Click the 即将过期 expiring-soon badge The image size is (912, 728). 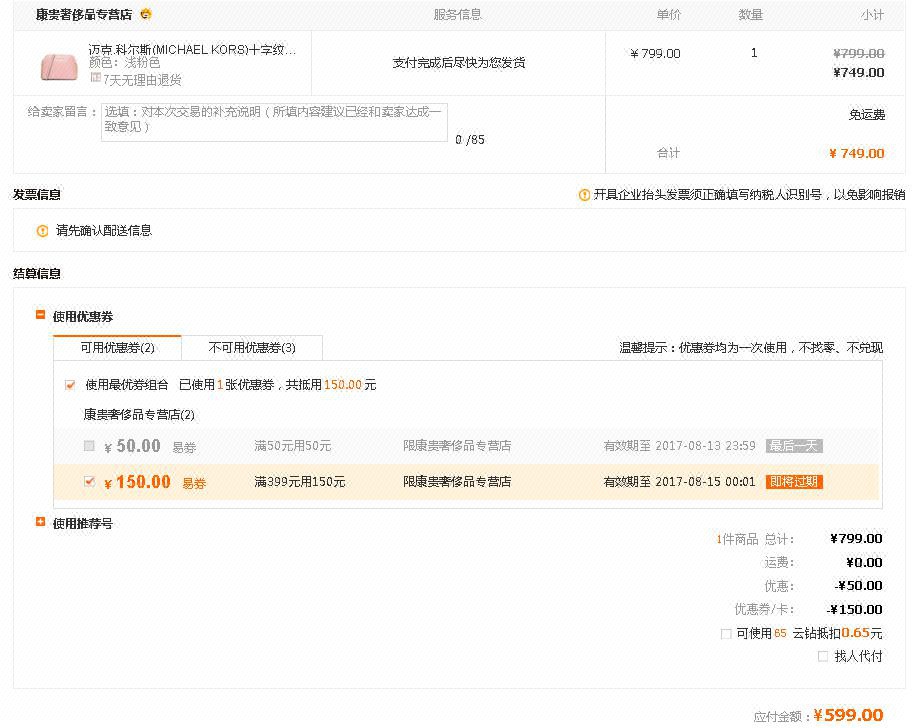[x=793, y=481]
